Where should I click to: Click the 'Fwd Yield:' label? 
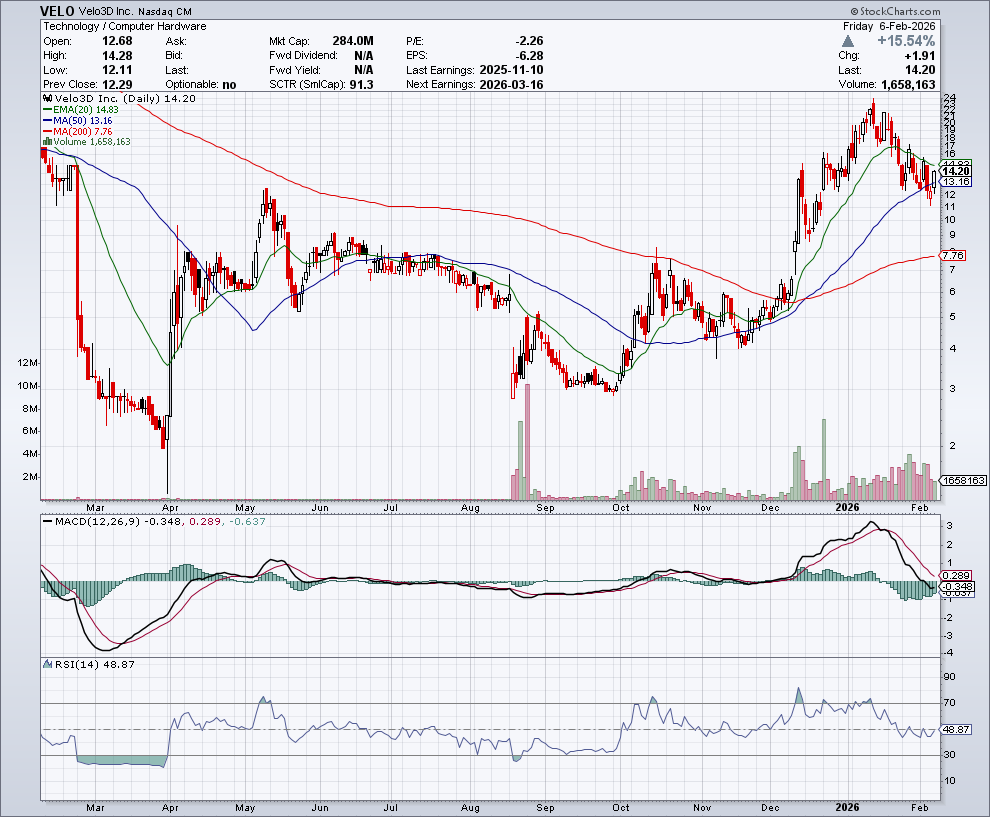294,70
